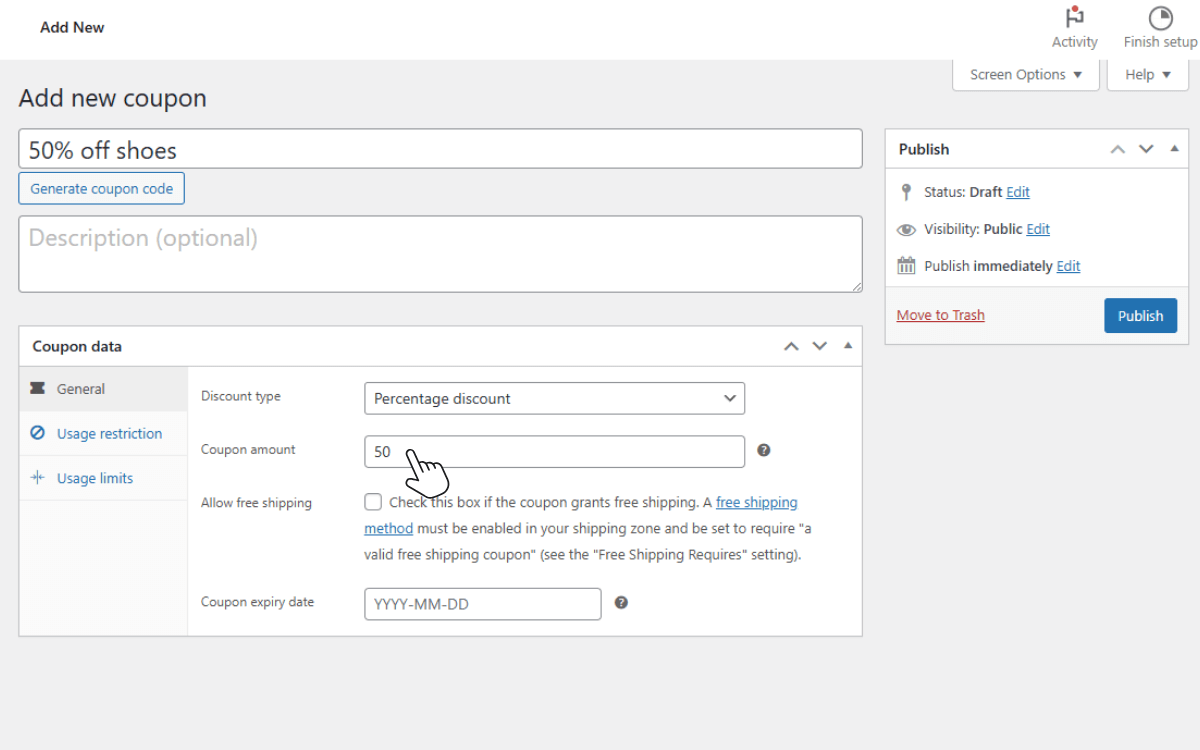The height and width of the screenshot is (750, 1200).
Task: Move Coupon data panel up arrow
Action: pos(791,346)
